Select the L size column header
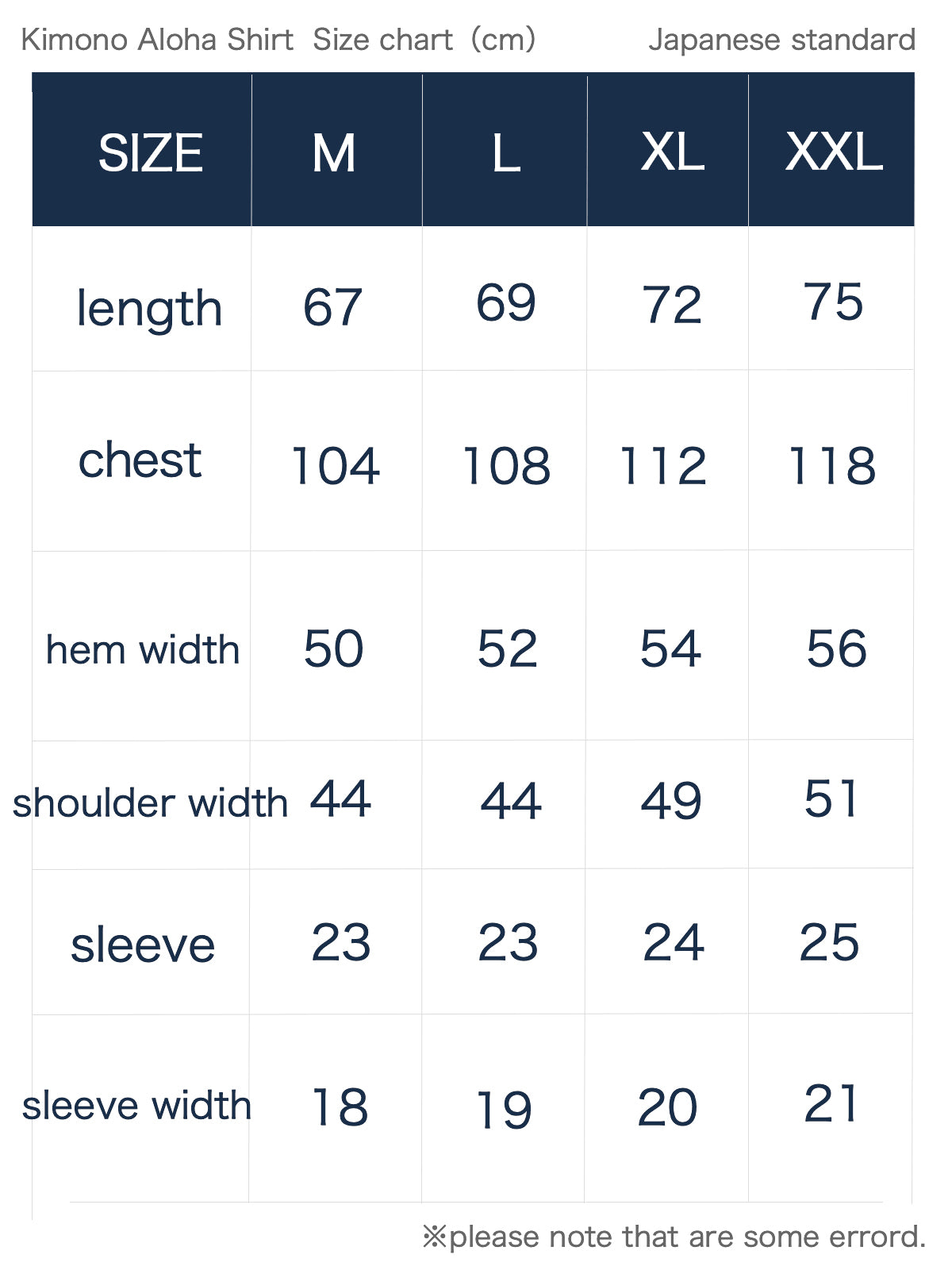The width and height of the screenshot is (952, 1270). pos(505,151)
